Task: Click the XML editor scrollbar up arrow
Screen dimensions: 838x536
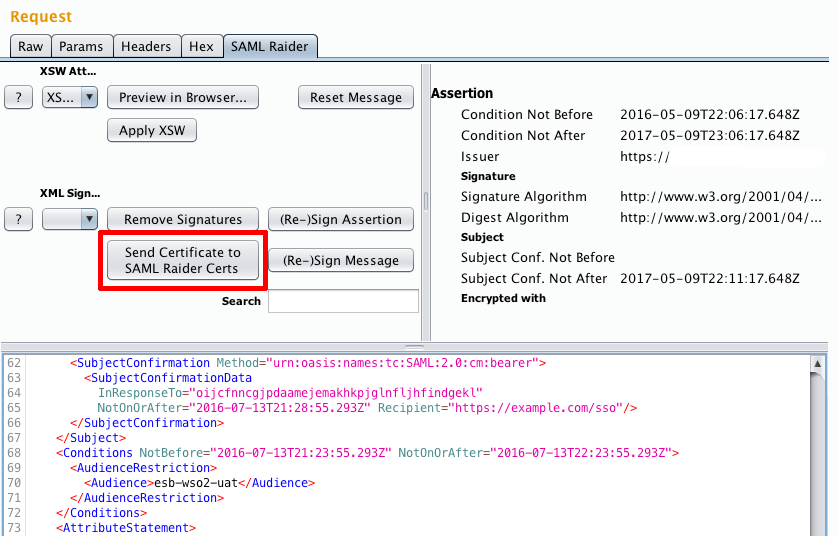Action: click(x=817, y=364)
